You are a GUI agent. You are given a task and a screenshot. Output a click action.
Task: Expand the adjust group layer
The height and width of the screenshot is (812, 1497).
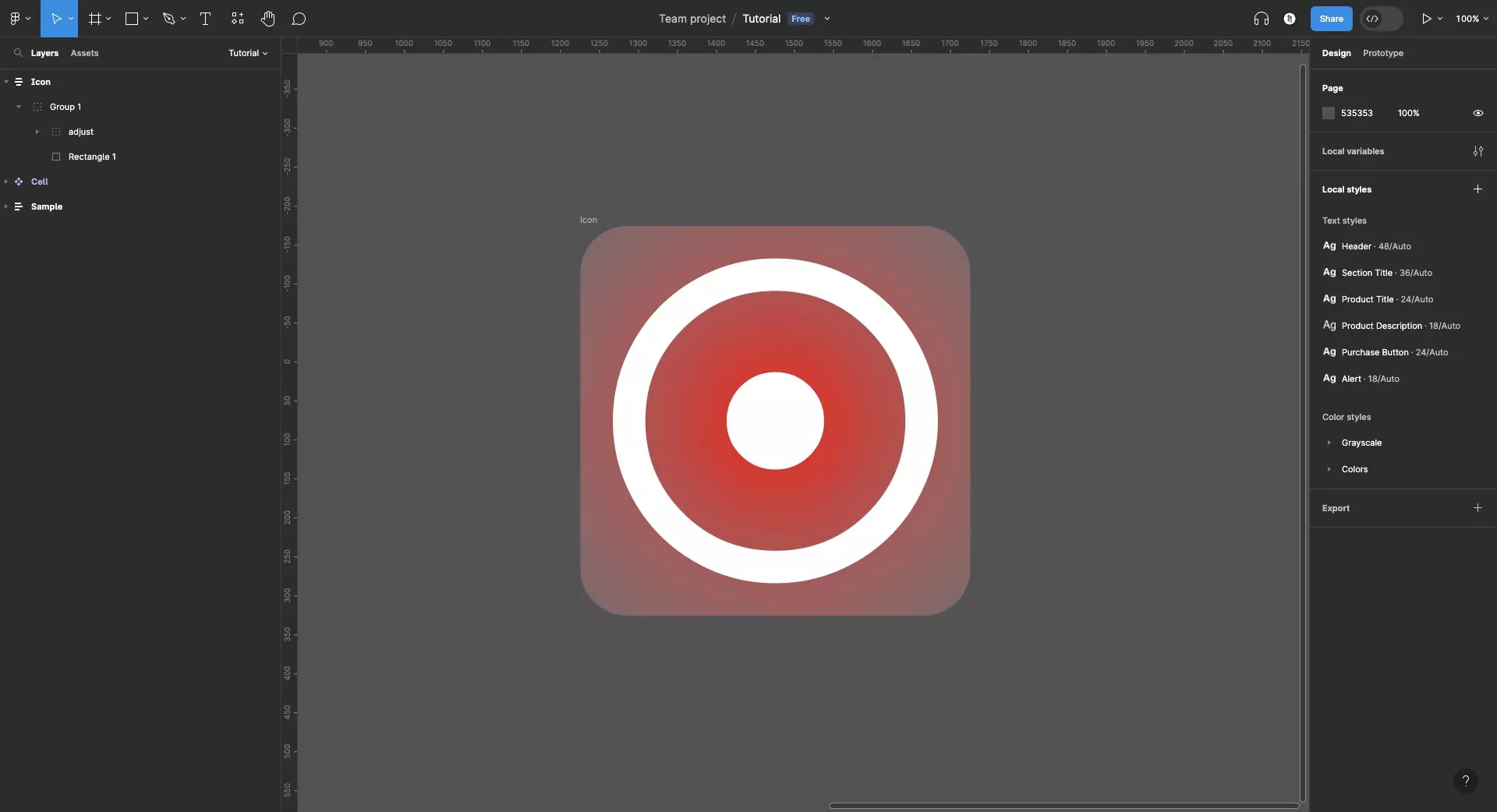(37, 132)
